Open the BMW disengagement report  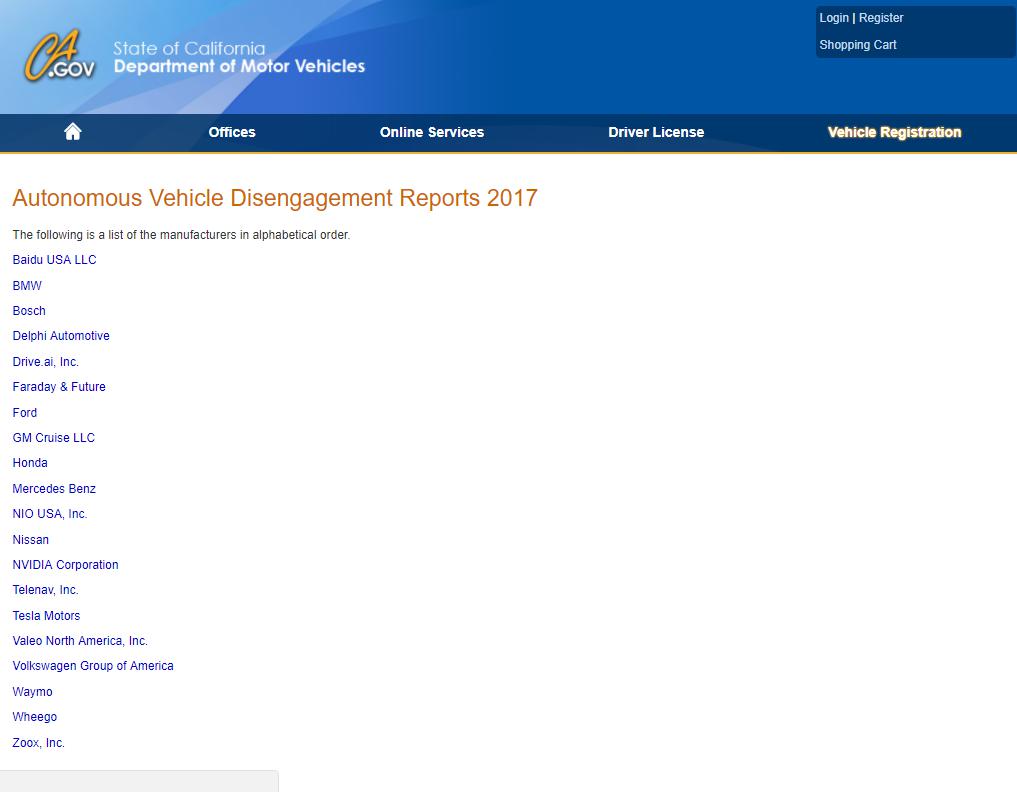(x=27, y=285)
